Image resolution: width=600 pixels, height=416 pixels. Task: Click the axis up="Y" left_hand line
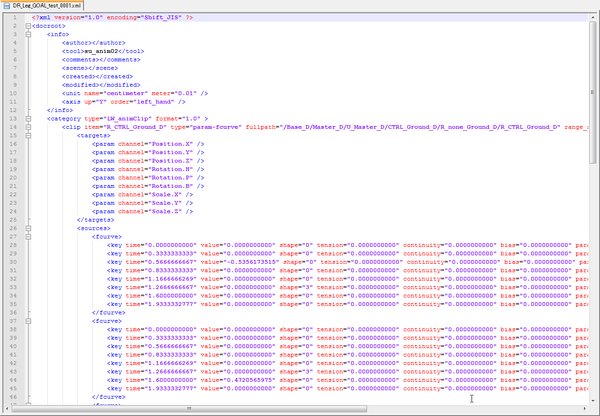[124, 102]
